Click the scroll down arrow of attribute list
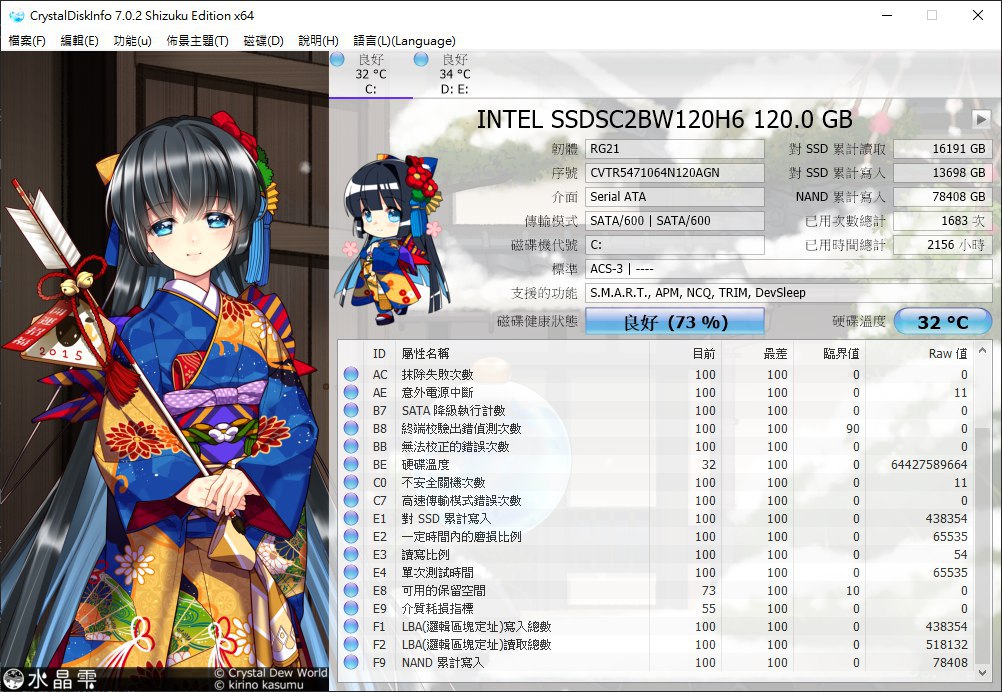Screen dimensions: 1002x692 pos(983,672)
